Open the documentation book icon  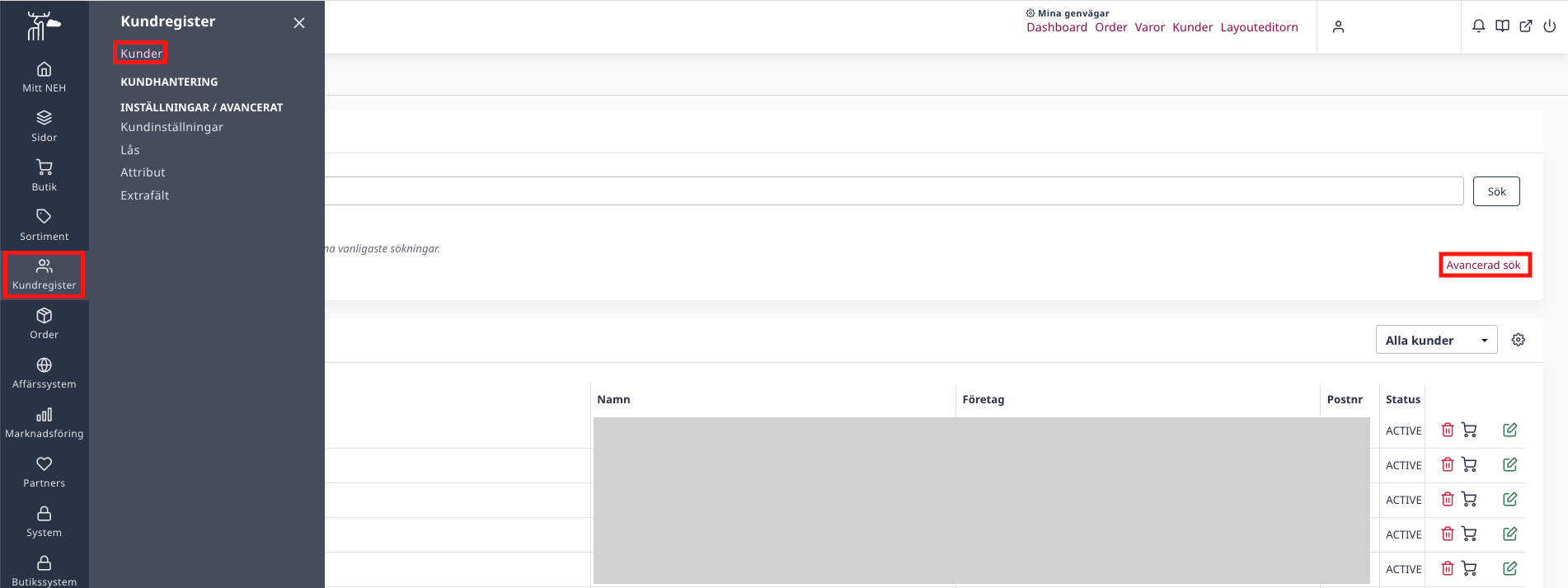point(1503,26)
